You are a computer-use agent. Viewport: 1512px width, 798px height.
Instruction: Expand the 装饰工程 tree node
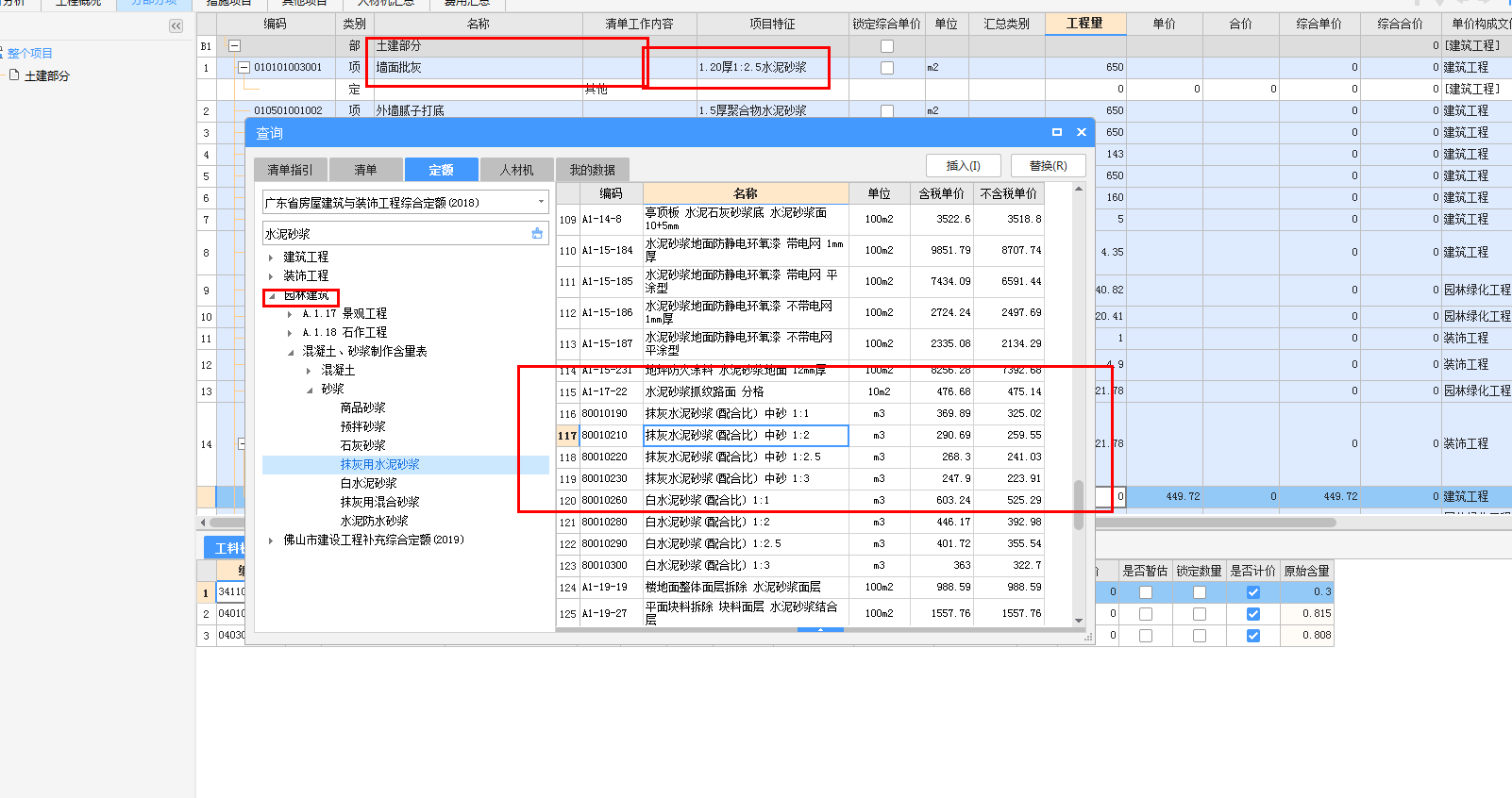click(x=271, y=276)
